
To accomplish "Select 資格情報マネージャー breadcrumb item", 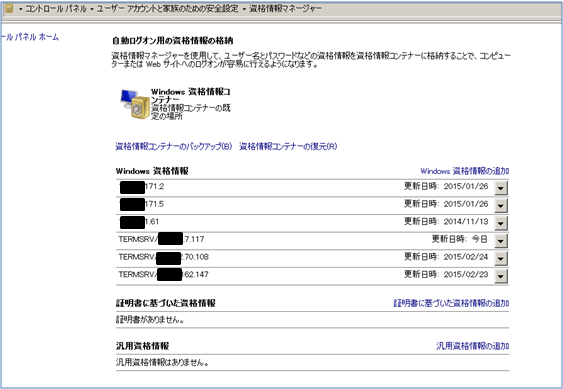I will [285, 9].
